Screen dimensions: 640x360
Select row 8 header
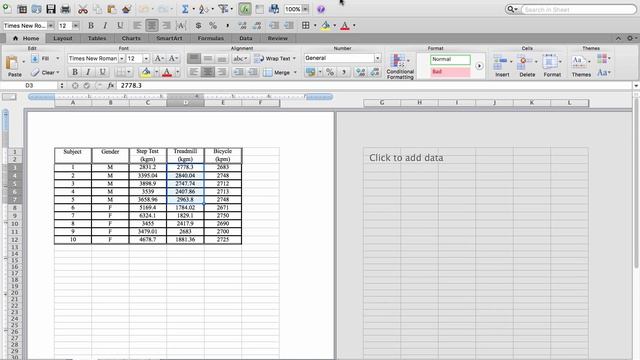click(14, 207)
